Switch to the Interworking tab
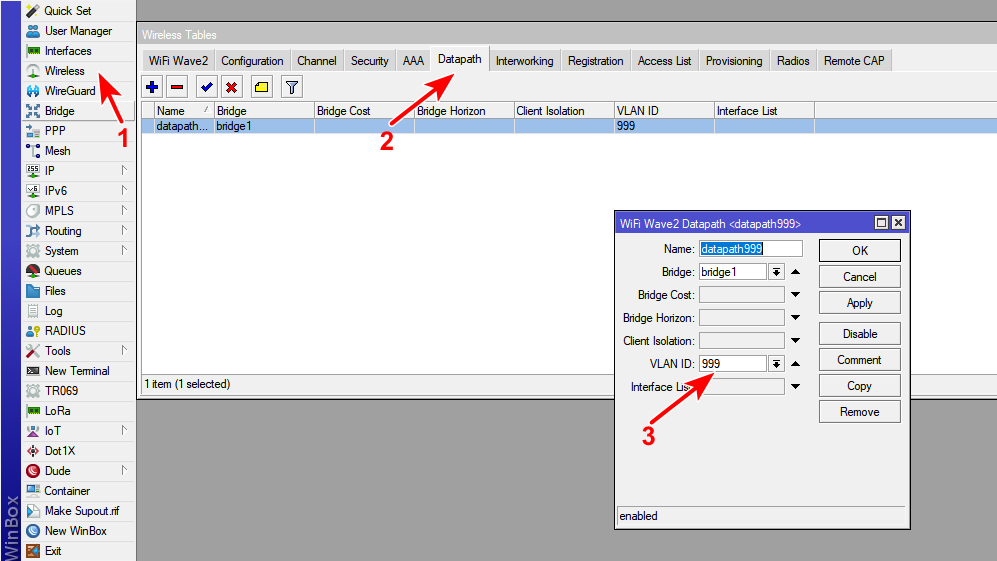Screen dimensions: 997x561 525,61
